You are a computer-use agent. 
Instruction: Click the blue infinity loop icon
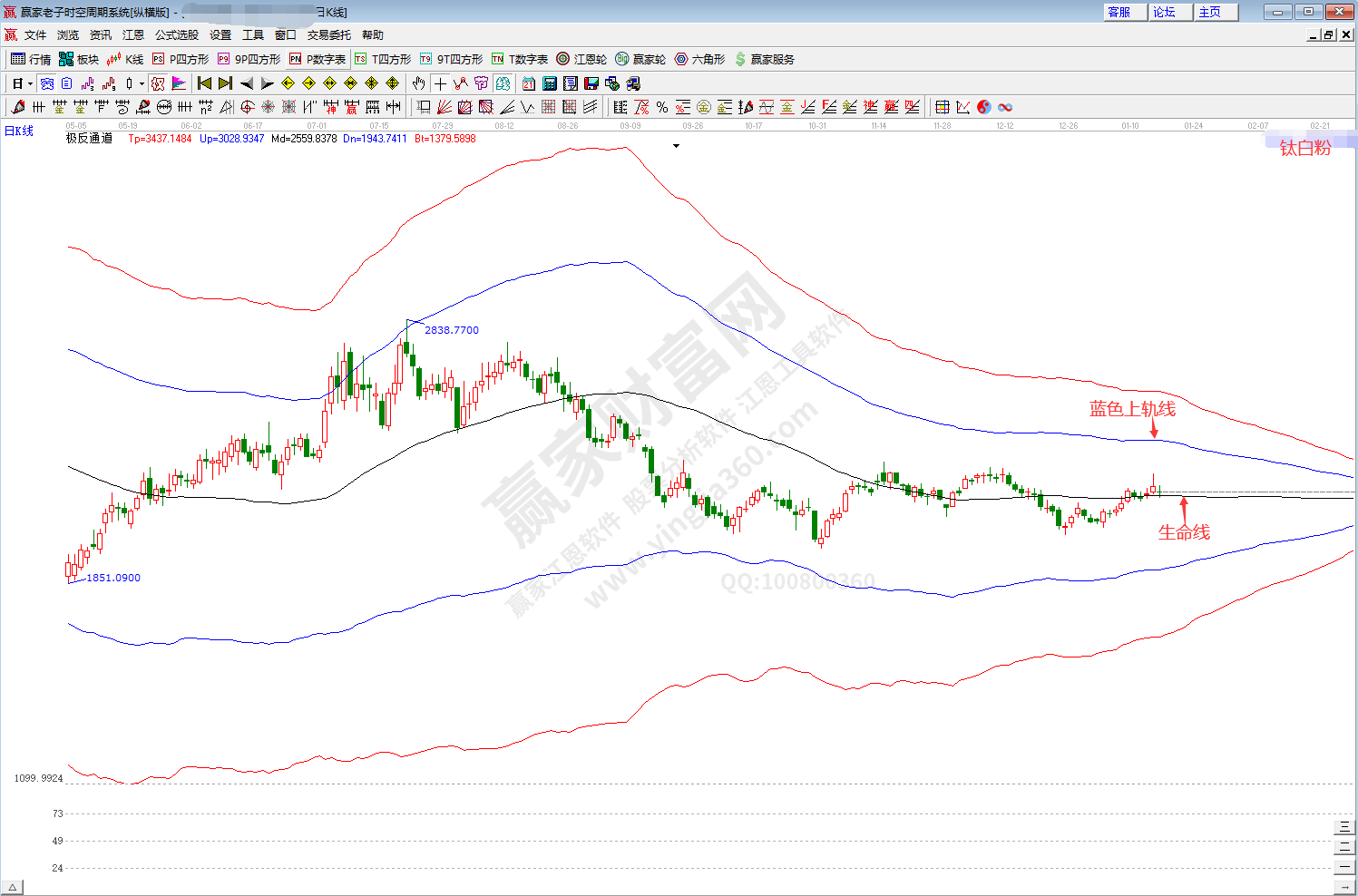[1005, 107]
